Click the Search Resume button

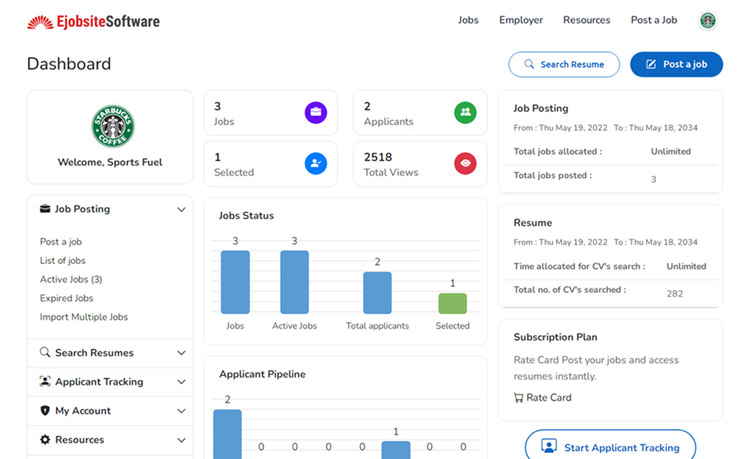point(564,65)
